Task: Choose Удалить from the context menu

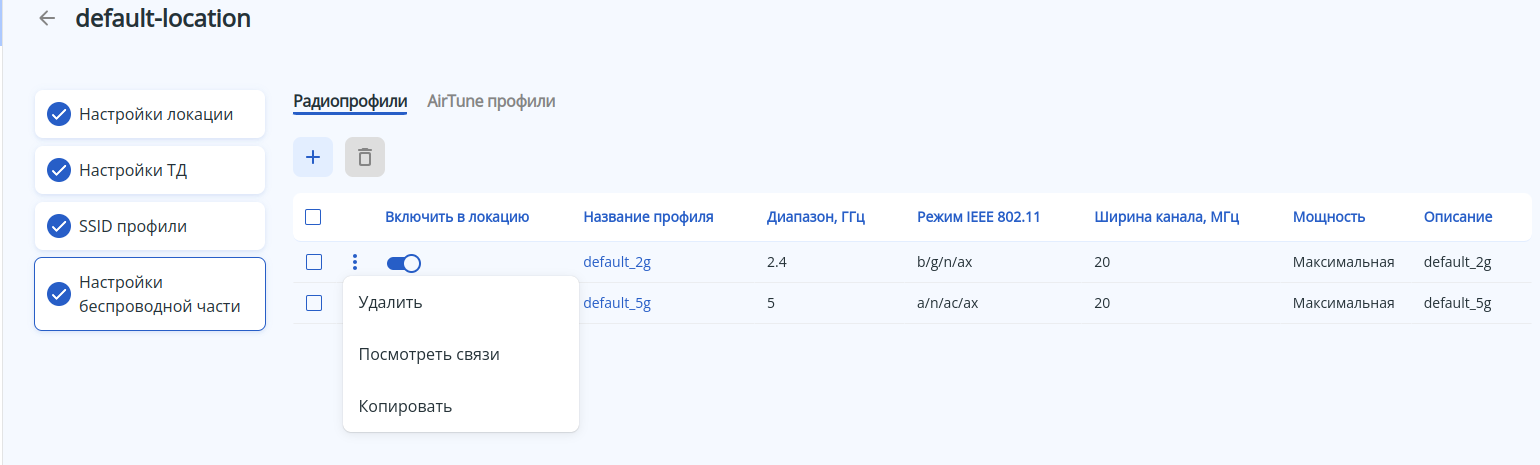Action: 390,302
